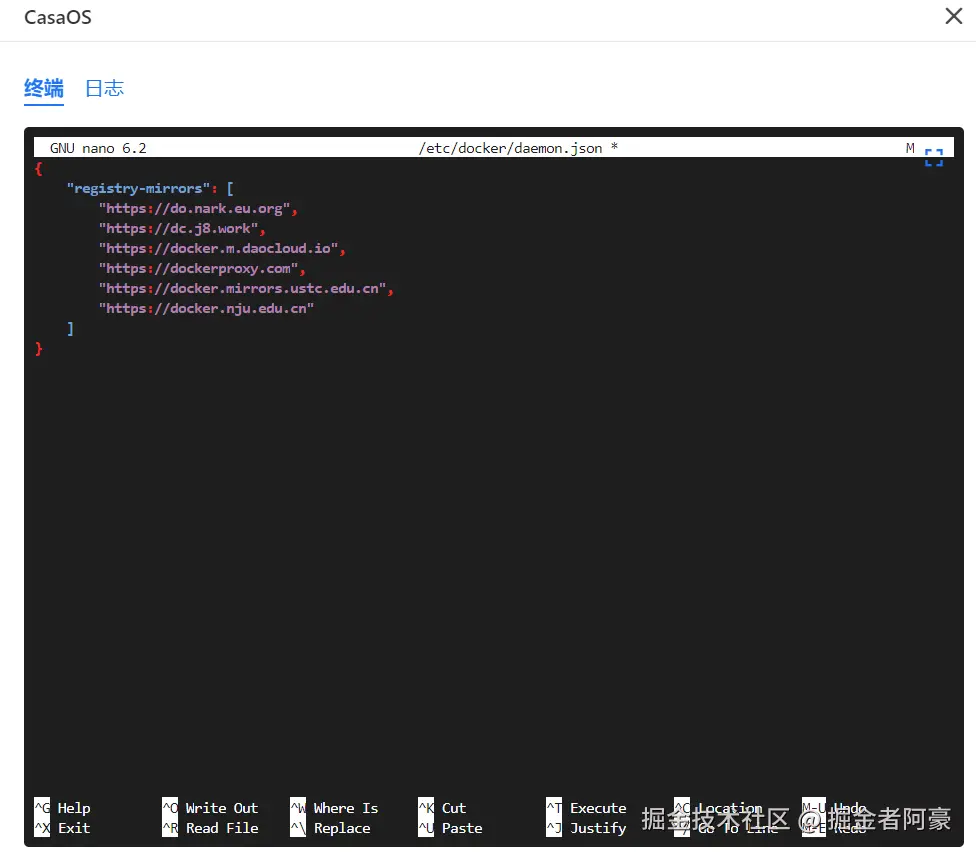Viewport: 976px width, 857px height.
Task: Click the ^T Execute shortcut
Action: (586, 808)
